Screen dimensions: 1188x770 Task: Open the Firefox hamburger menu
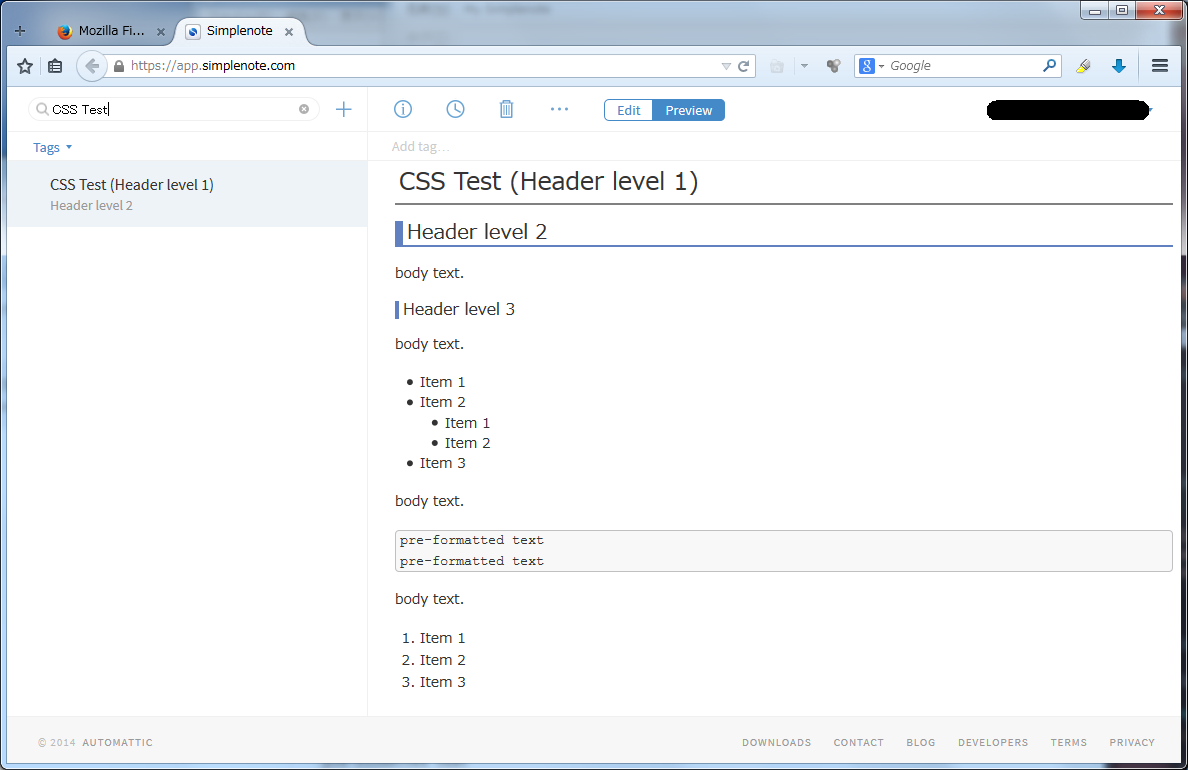pos(1159,65)
